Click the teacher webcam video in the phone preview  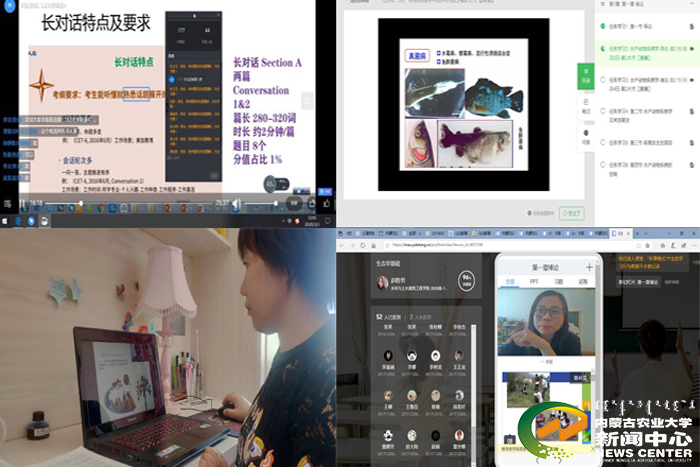(x=546, y=322)
